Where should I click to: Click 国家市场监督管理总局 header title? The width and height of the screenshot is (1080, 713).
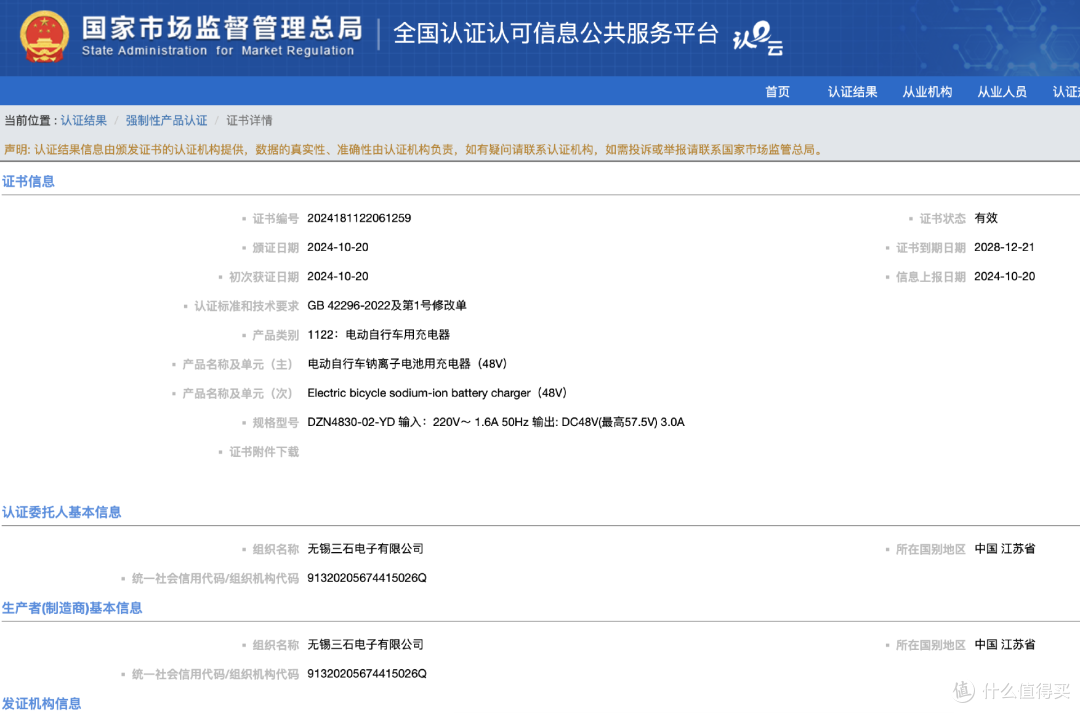[x=222, y=28]
